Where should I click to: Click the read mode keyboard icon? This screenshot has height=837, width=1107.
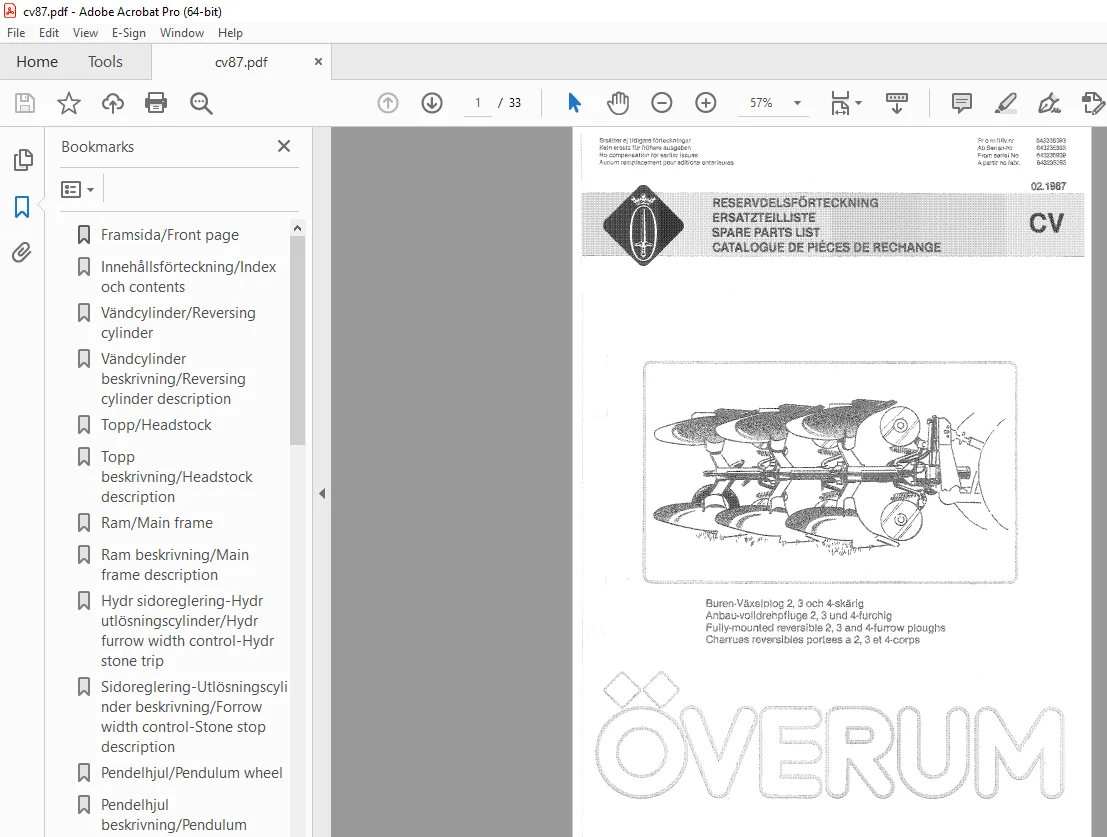point(897,103)
